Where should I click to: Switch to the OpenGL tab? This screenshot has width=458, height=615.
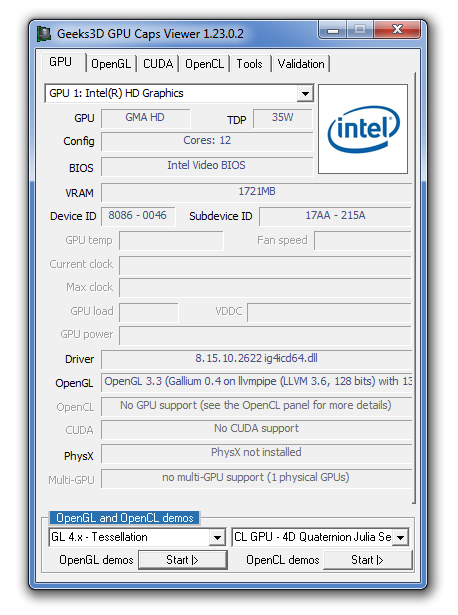tap(111, 64)
